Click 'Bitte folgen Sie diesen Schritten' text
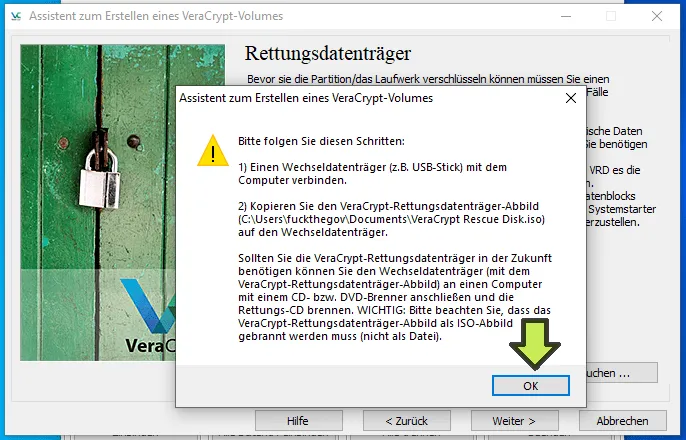The width and height of the screenshot is (686, 440). pyautogui.click(x=322, y=141)
